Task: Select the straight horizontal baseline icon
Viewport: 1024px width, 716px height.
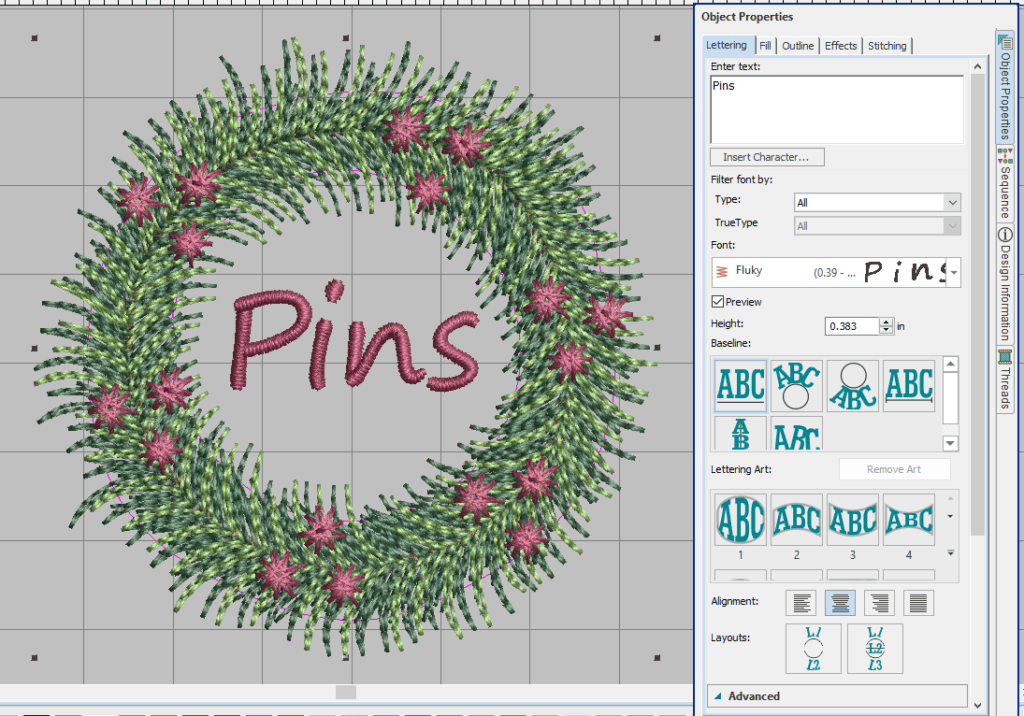Action: click(741, 386)
